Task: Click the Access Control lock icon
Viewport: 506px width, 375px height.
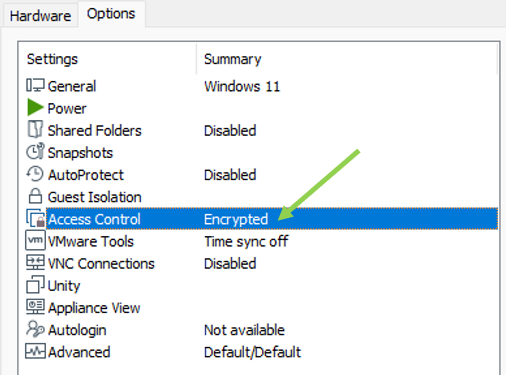Action: click(x=35, y=218)
